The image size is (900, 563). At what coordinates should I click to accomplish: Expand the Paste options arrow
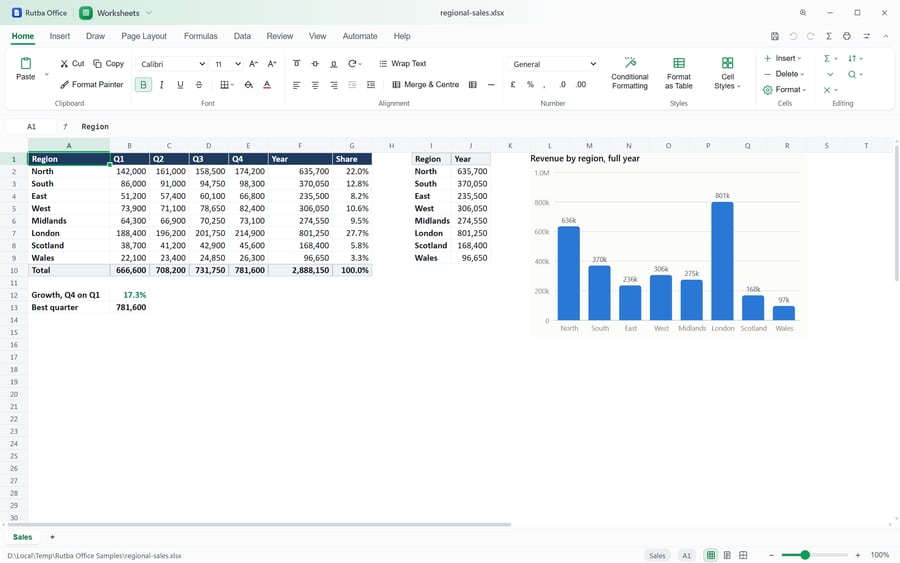click(47, 75)
